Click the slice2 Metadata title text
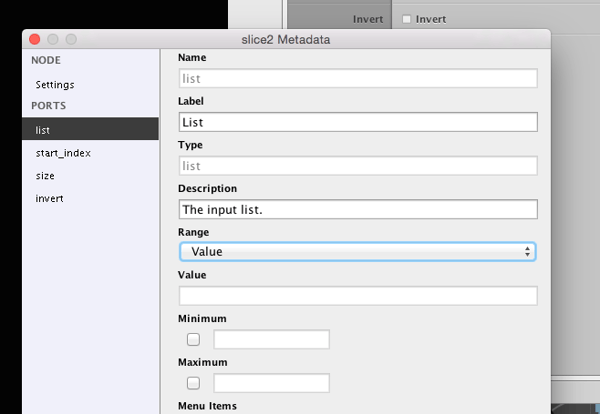This screenshot has width=600, height=414. click(x=285, y=39)
